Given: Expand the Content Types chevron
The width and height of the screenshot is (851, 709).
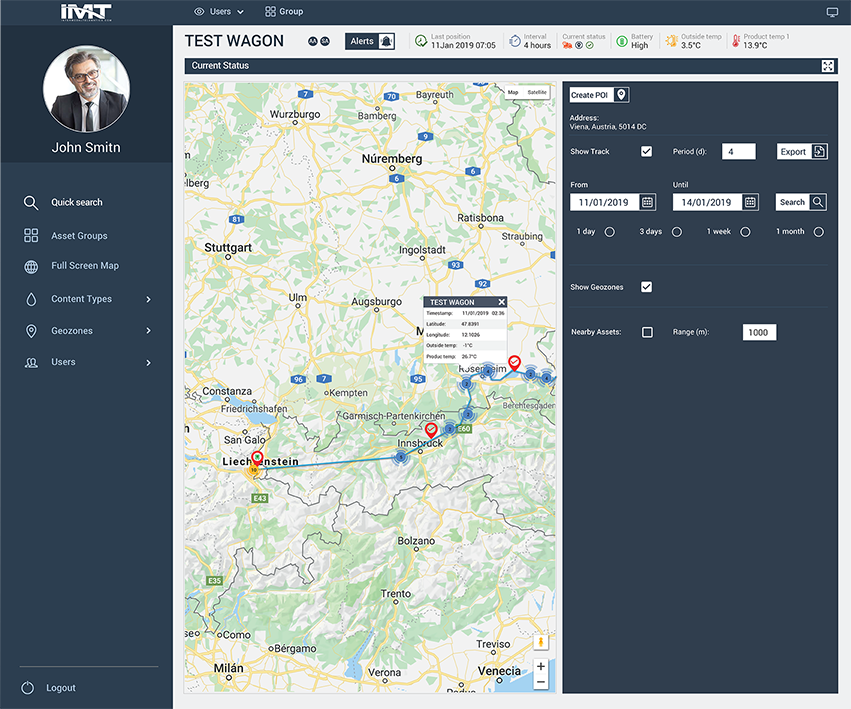Looking at the screenshot, I should click(148, 299).
